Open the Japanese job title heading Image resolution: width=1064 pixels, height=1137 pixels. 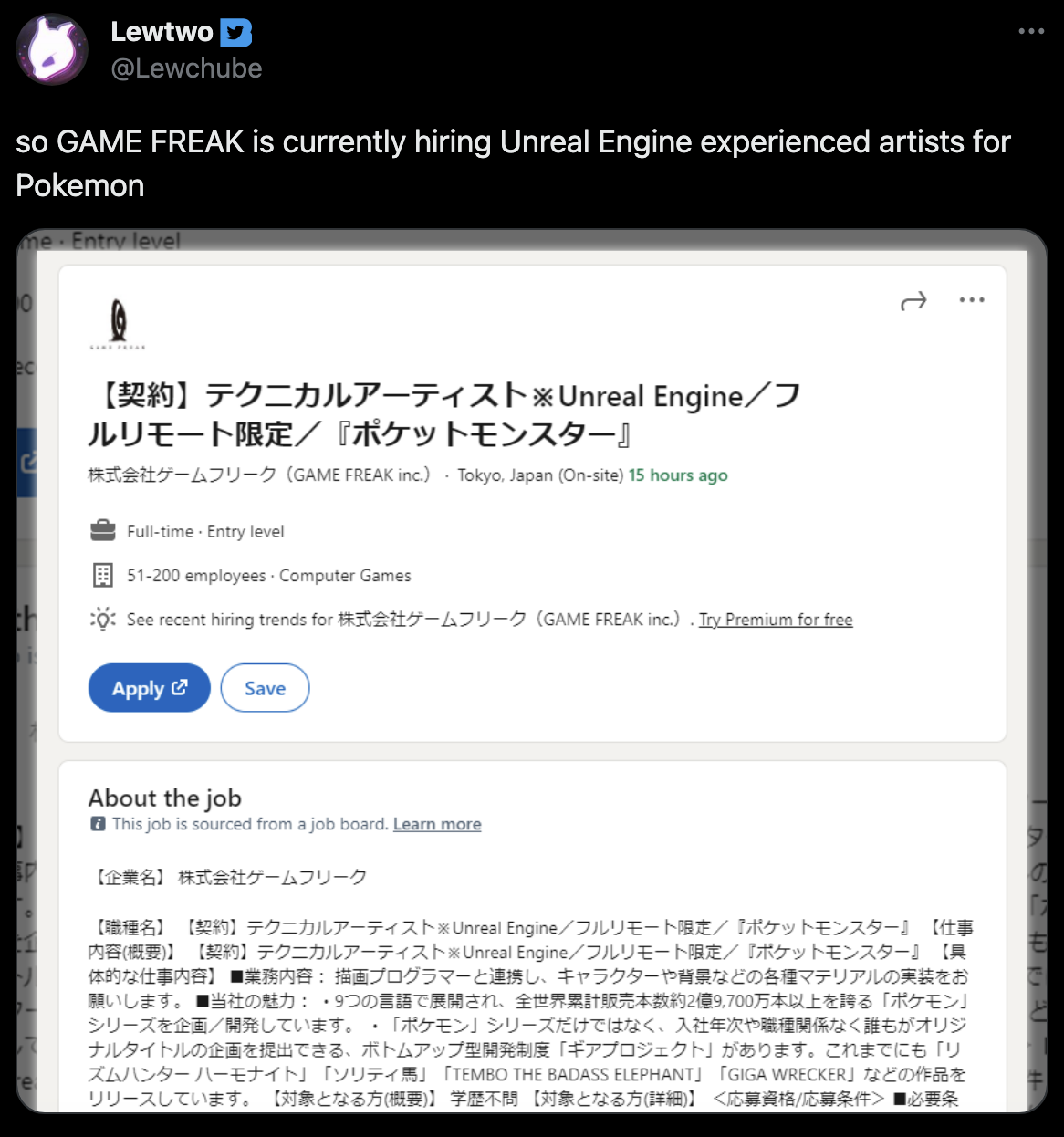coord(443,414)
